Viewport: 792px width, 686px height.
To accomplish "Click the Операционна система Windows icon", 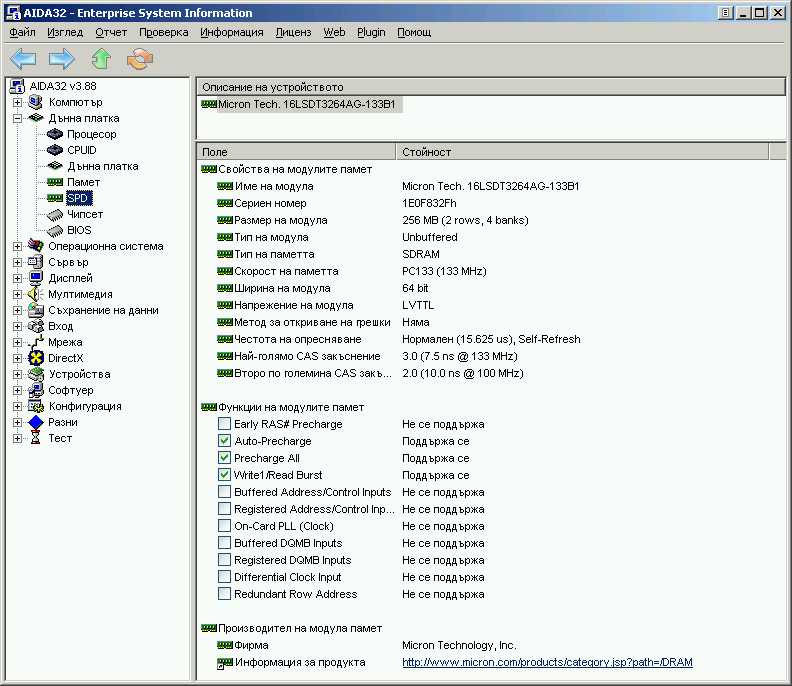I will click(35, 246).
